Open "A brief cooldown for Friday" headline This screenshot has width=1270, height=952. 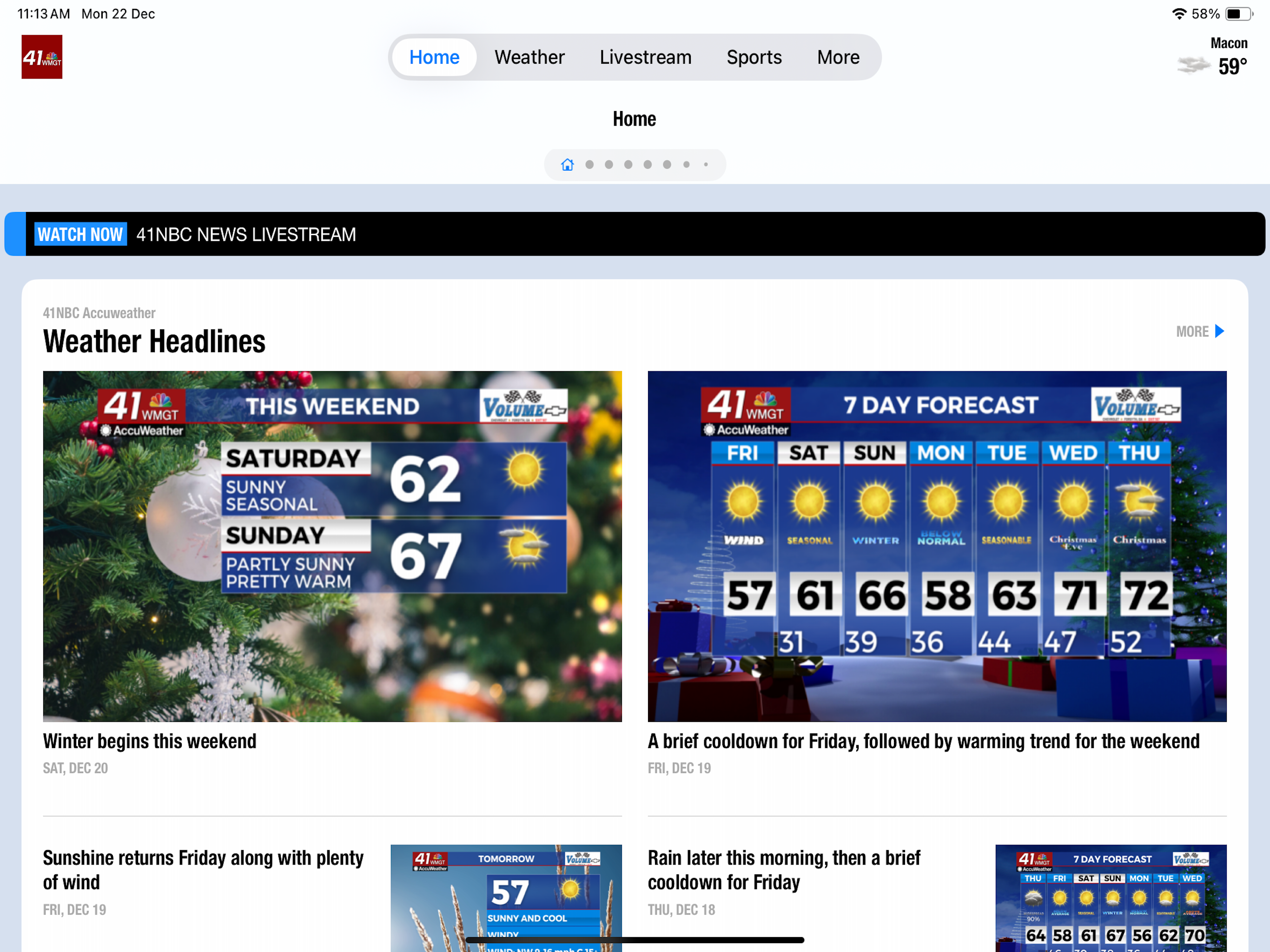pos(923,741)
